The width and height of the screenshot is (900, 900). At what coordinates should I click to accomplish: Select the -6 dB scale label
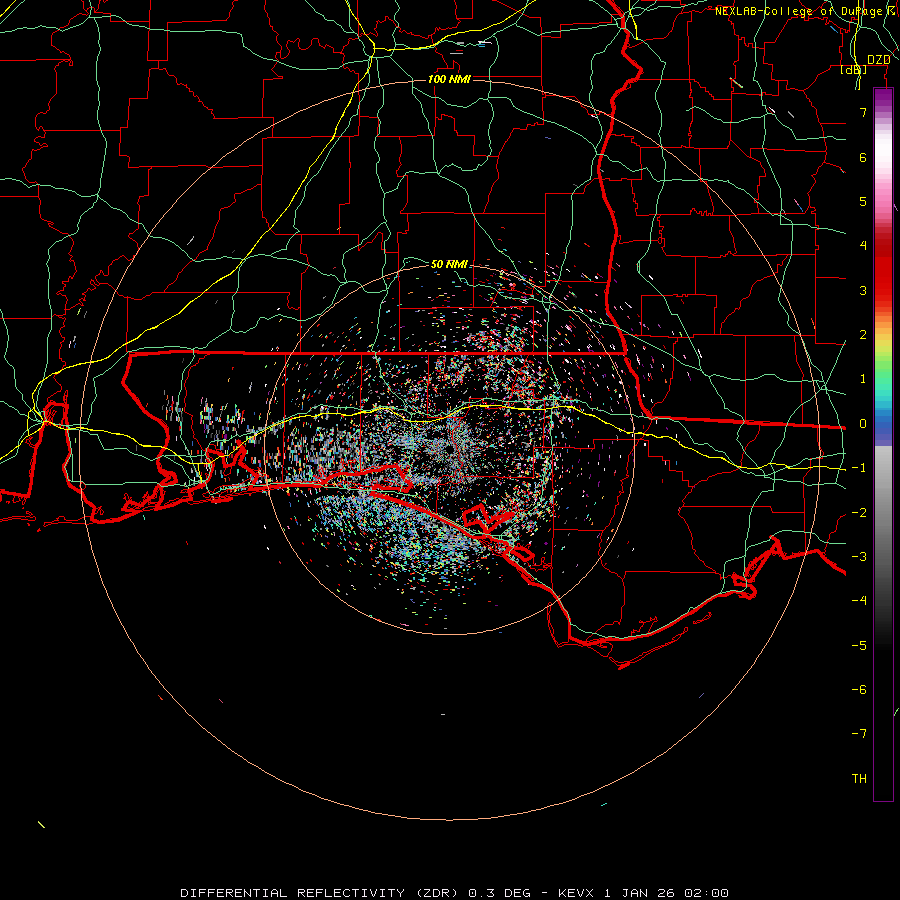[859, 690]
